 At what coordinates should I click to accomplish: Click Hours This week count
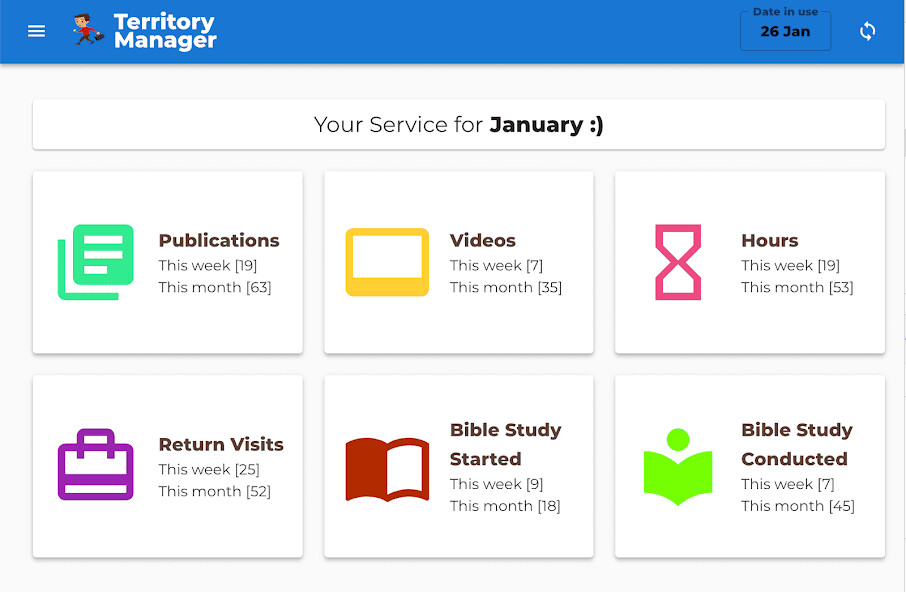[790, 266]
